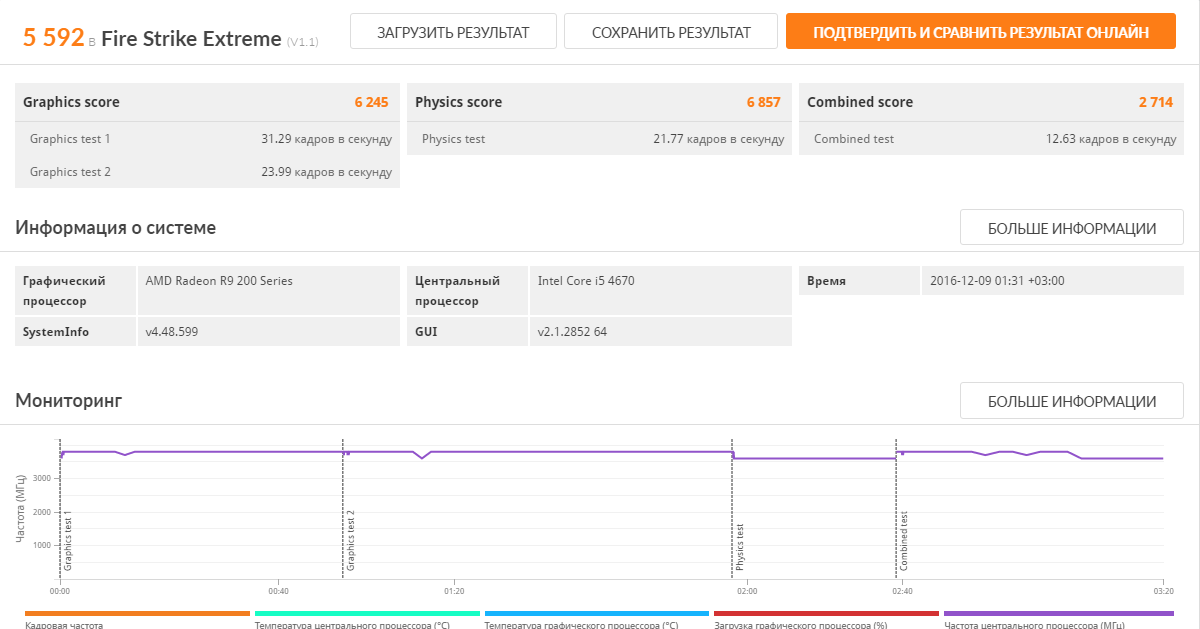Click the AMD Radeon R9 200 Series entry

click(x=219, y=281)
